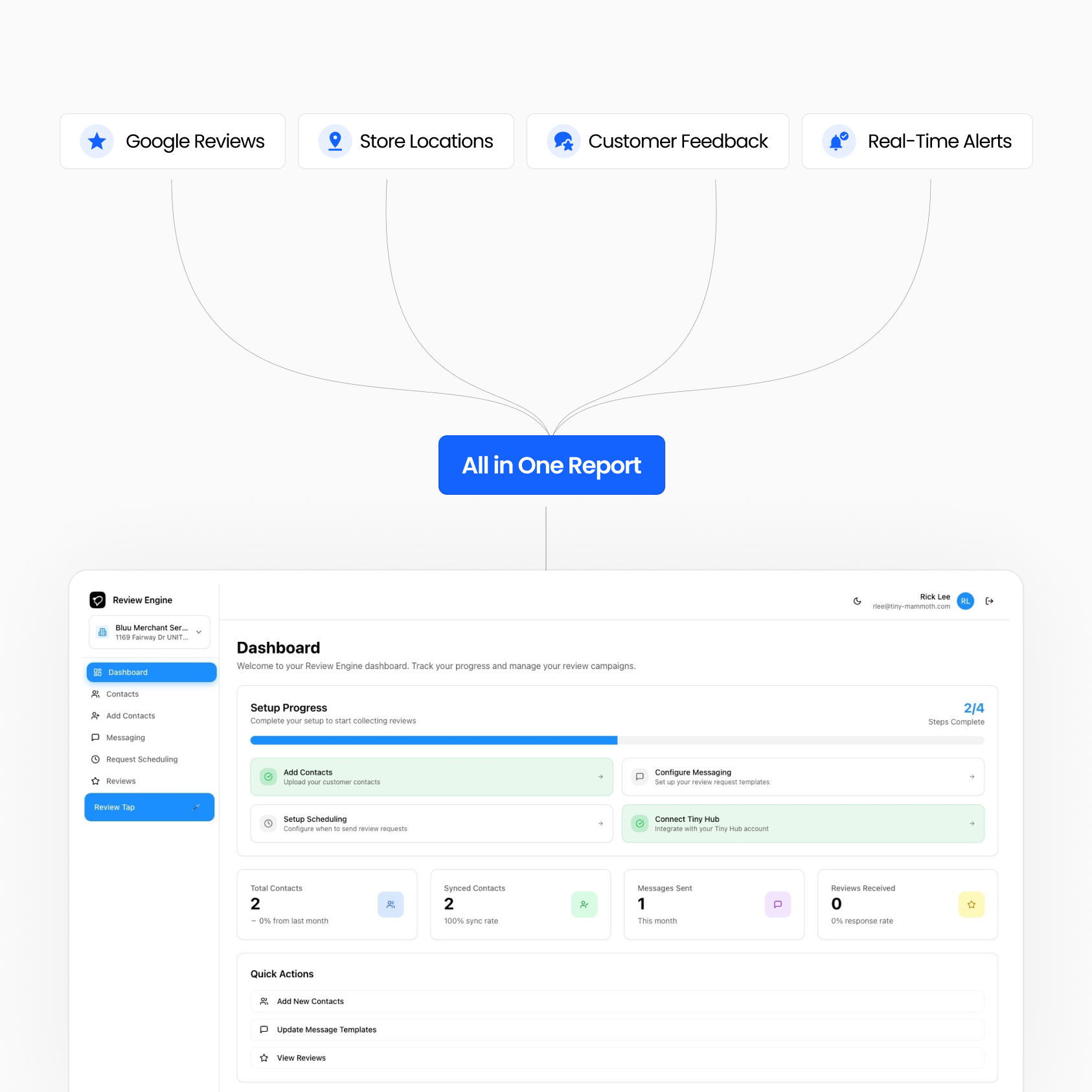Open the Configure Messaging setup step
Viewport: 1092px width, 1092px height.
coord(803,777)
